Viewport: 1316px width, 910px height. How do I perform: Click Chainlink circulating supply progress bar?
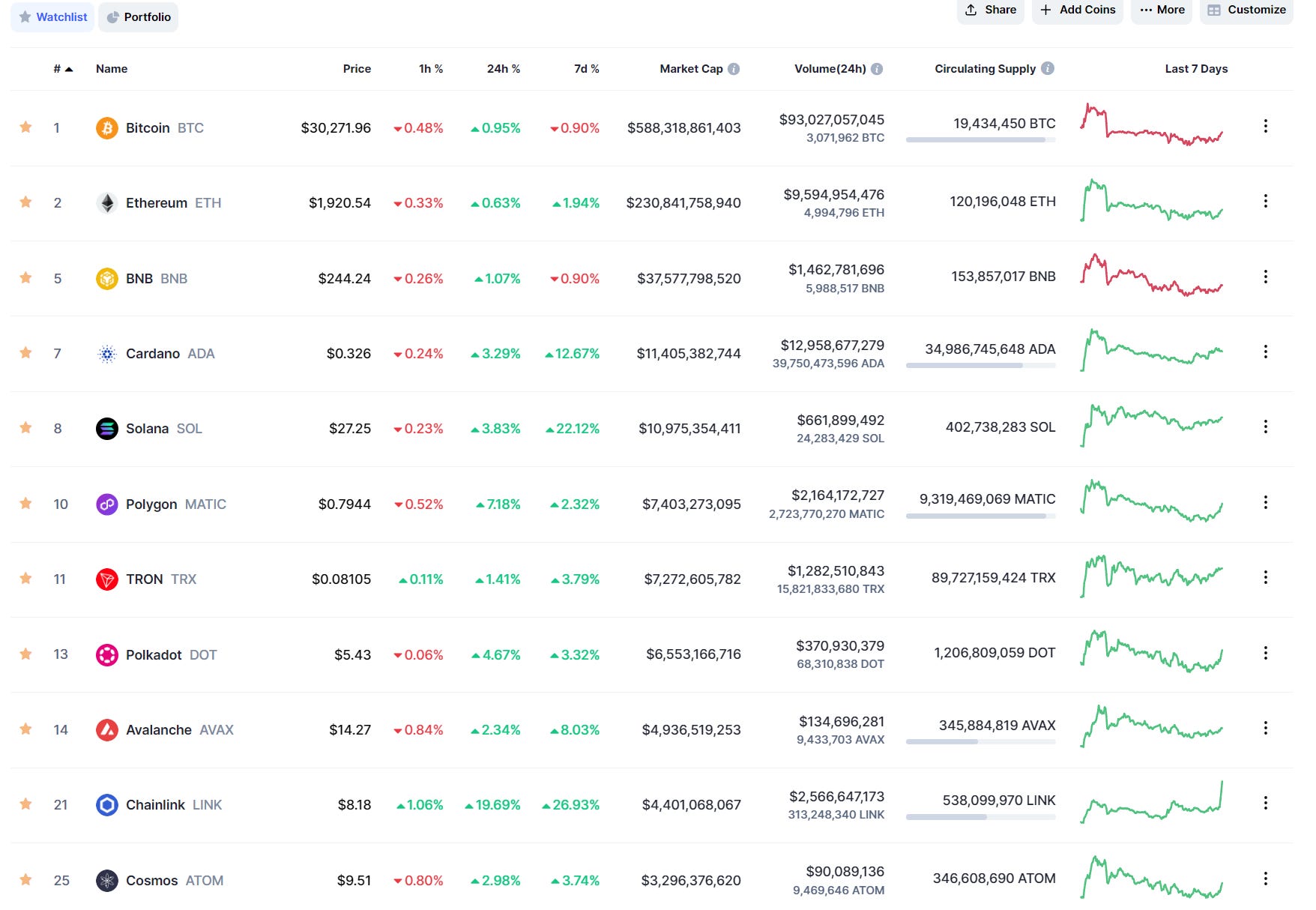click(980, 817)
